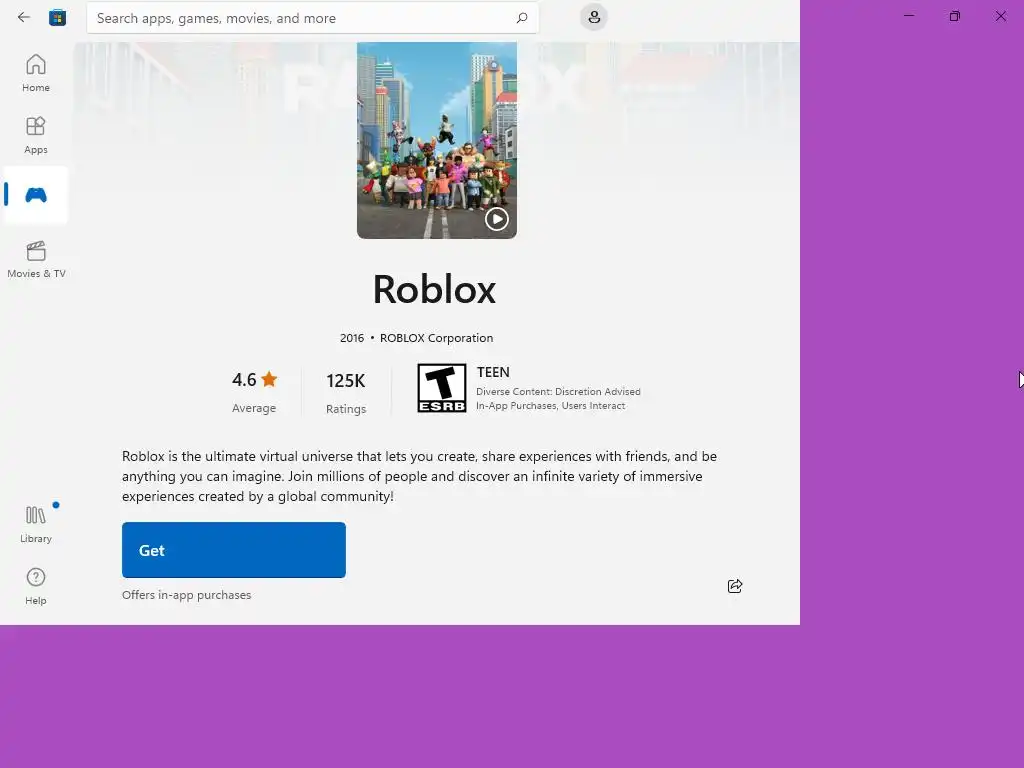Go back using the back arrow
The image size is (1024, 768).
point(24,18)
